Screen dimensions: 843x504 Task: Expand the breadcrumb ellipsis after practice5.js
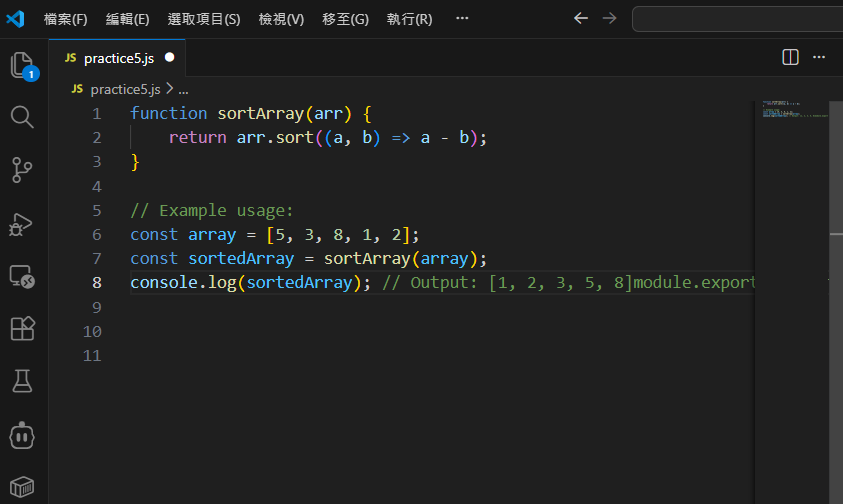tap(183, 89)
